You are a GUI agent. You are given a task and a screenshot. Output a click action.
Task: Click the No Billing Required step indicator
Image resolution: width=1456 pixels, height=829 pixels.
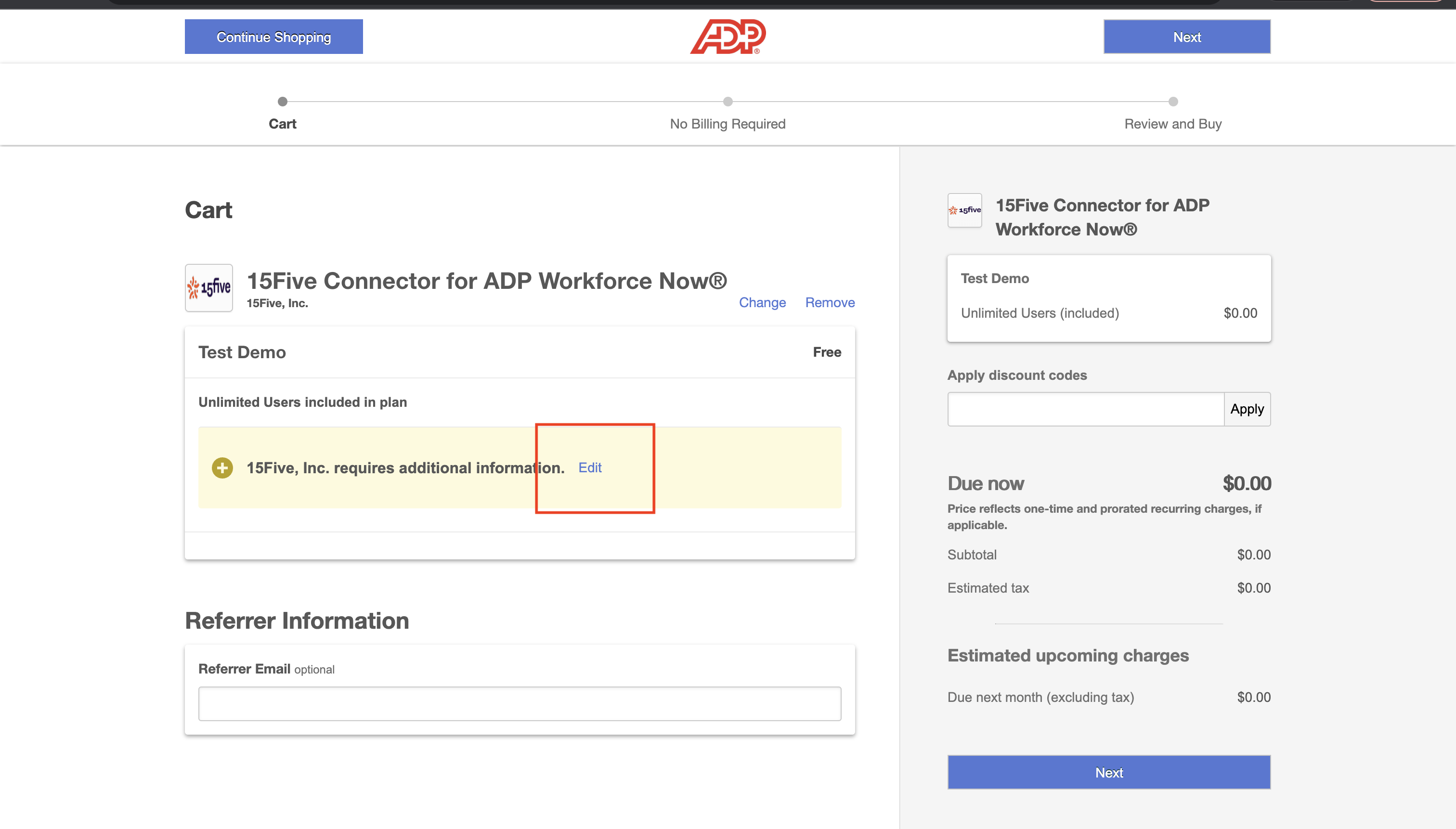click(728, 100)
